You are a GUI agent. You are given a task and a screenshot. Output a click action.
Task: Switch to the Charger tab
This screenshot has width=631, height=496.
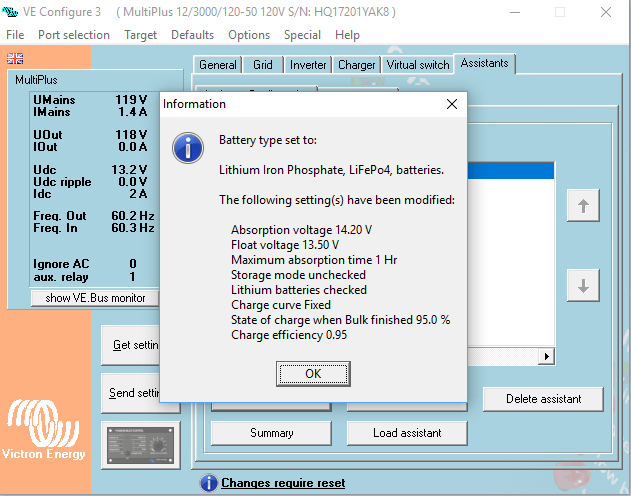(357, 65)
